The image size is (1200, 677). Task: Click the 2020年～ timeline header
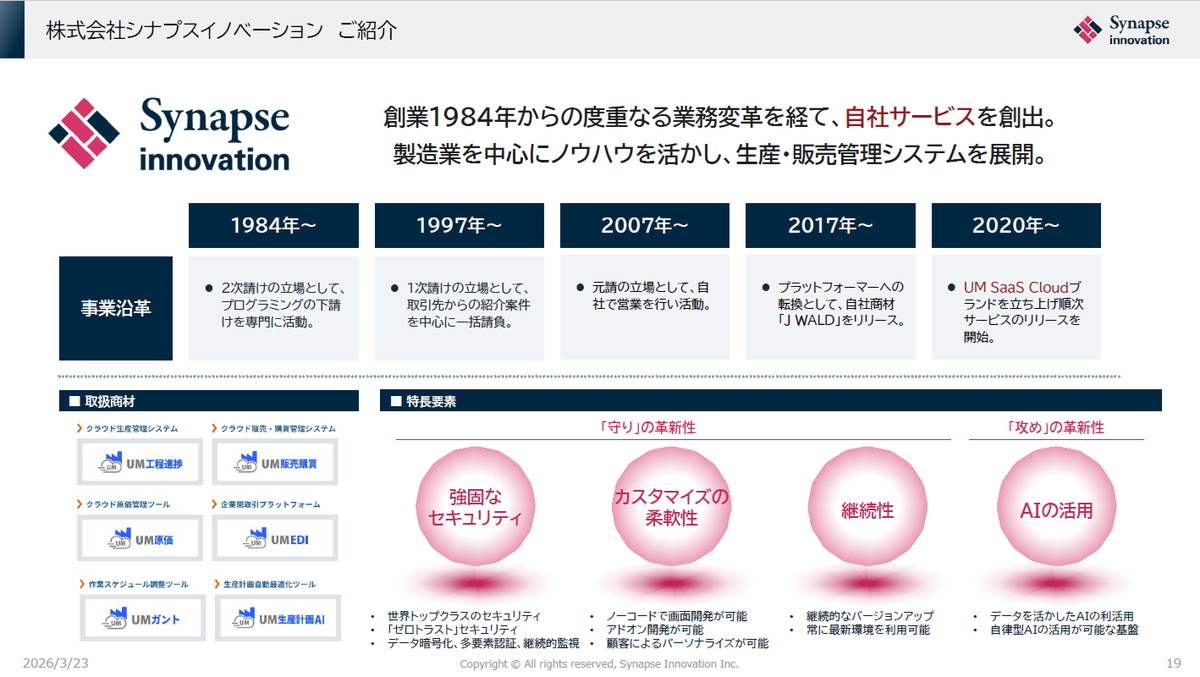pyautogui.click(x=1016, y=225)
